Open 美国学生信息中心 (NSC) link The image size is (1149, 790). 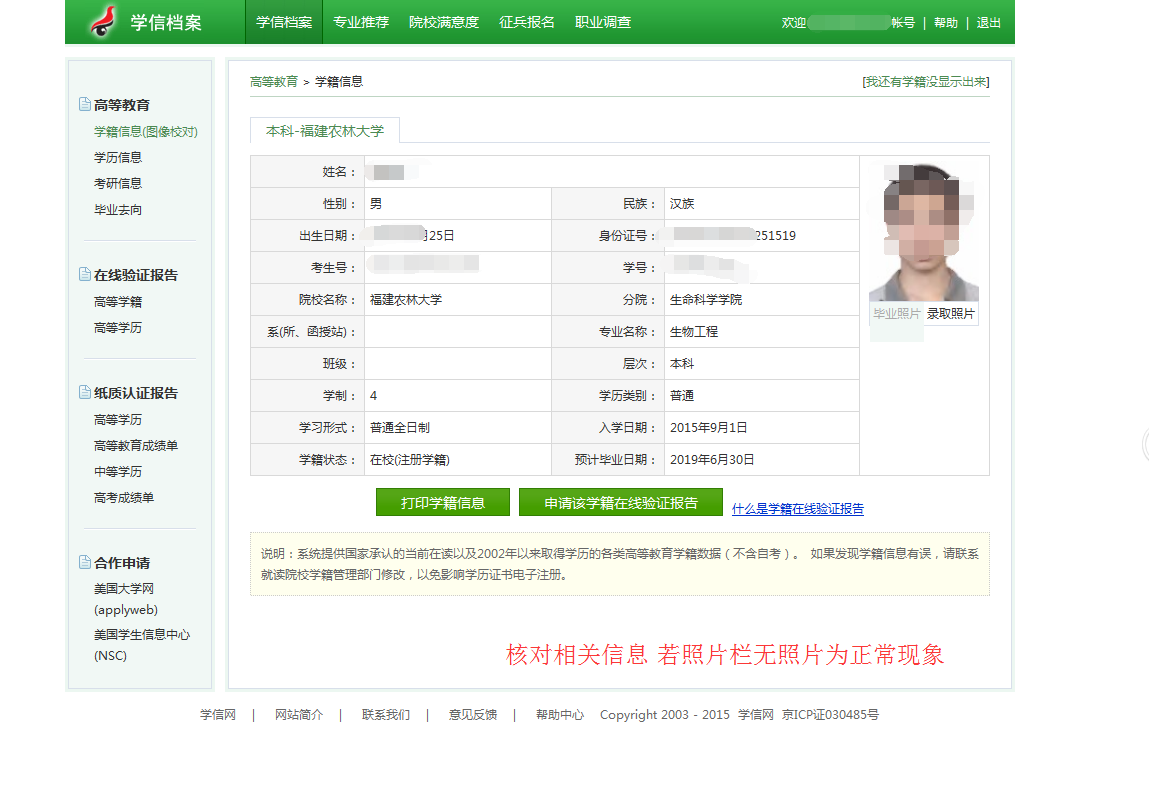[x=141, y=645]
